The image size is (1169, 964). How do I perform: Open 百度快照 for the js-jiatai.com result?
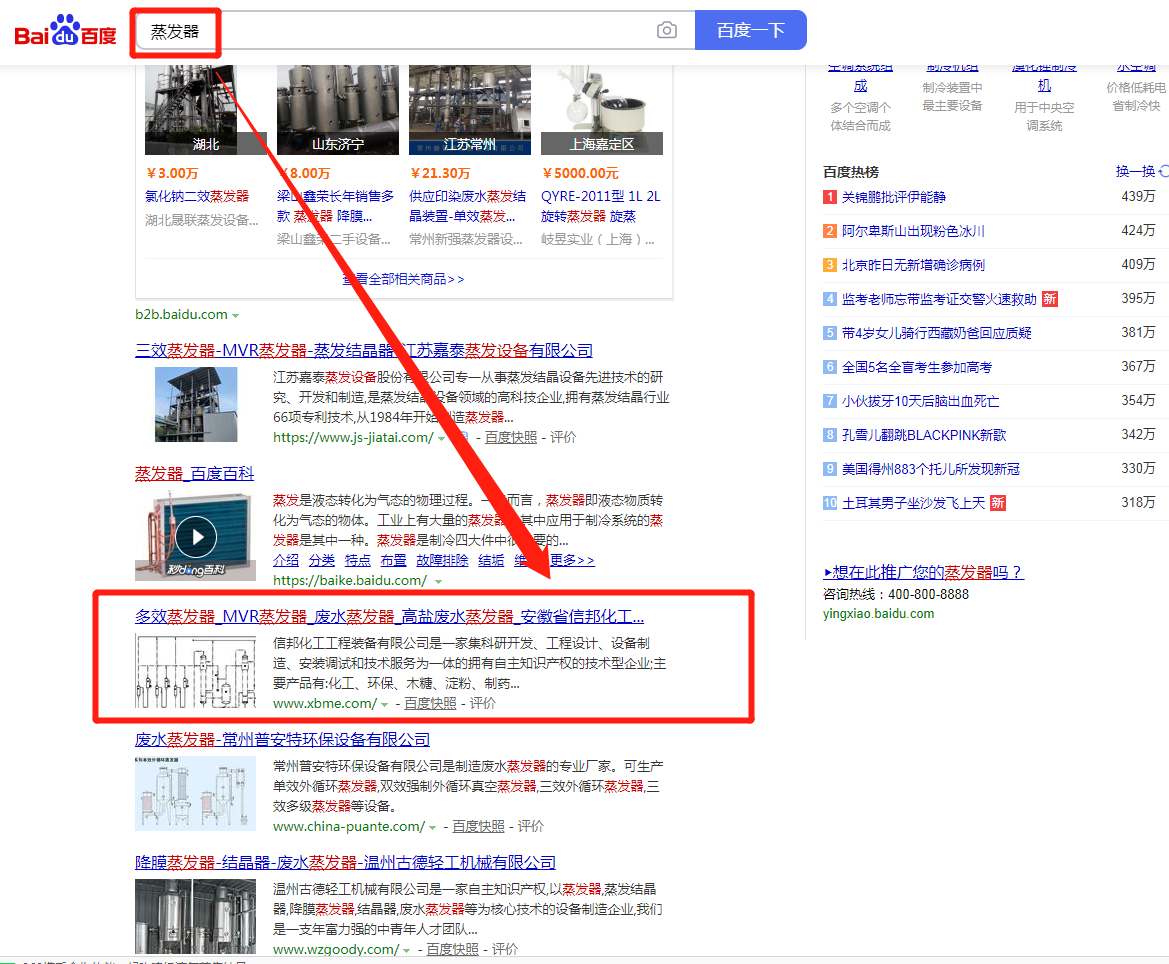point(511,438)
